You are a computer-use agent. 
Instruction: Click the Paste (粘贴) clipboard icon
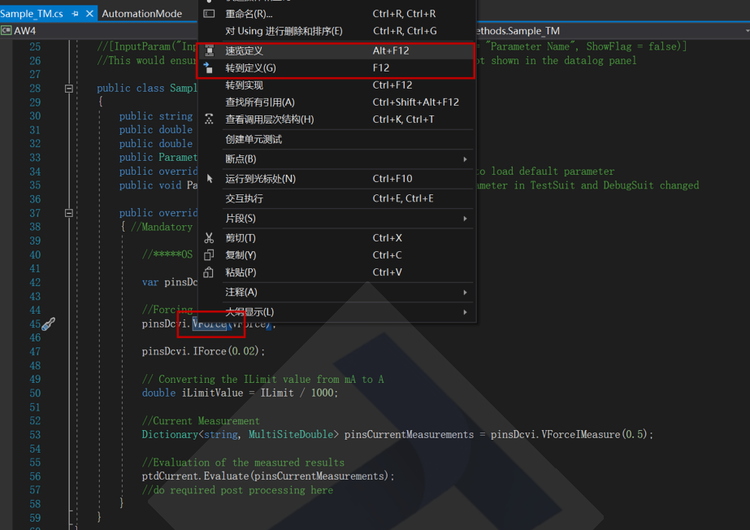209,272
